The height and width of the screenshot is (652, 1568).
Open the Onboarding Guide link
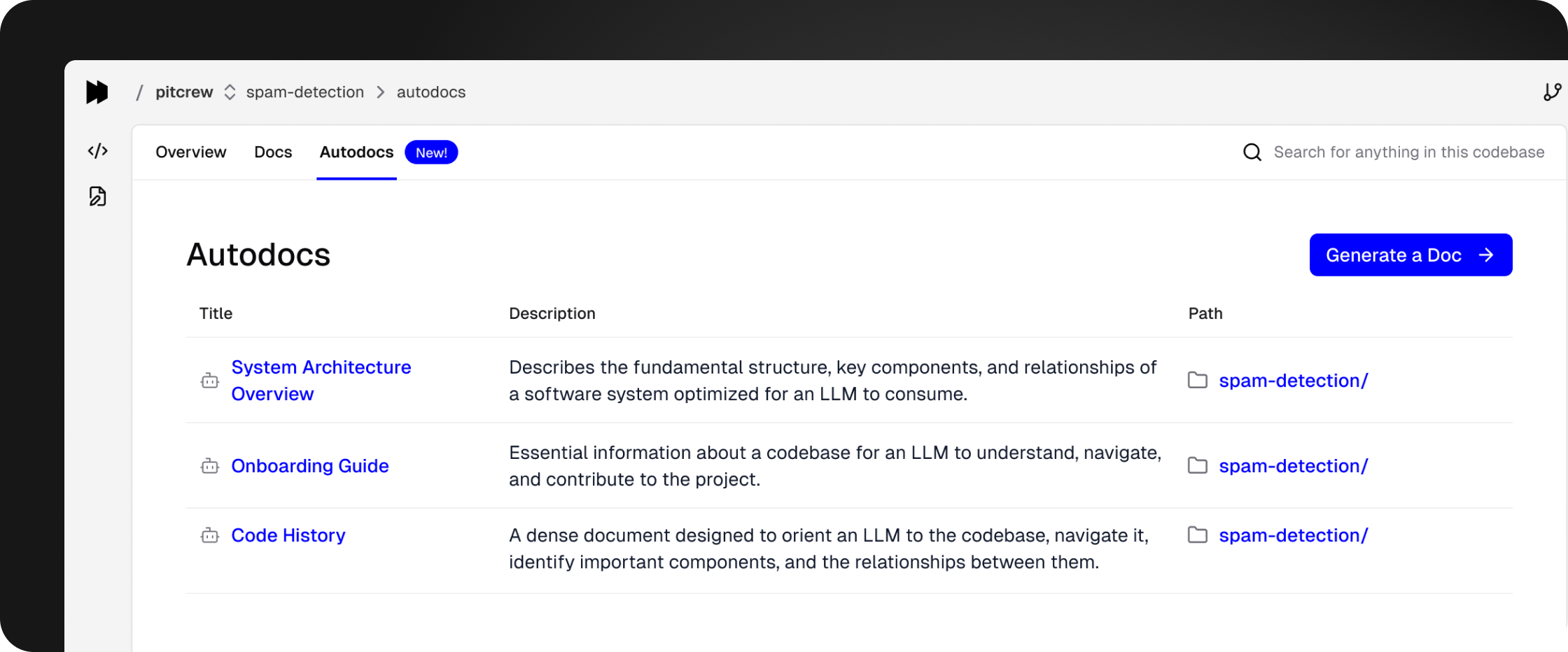tap(309, 466)
